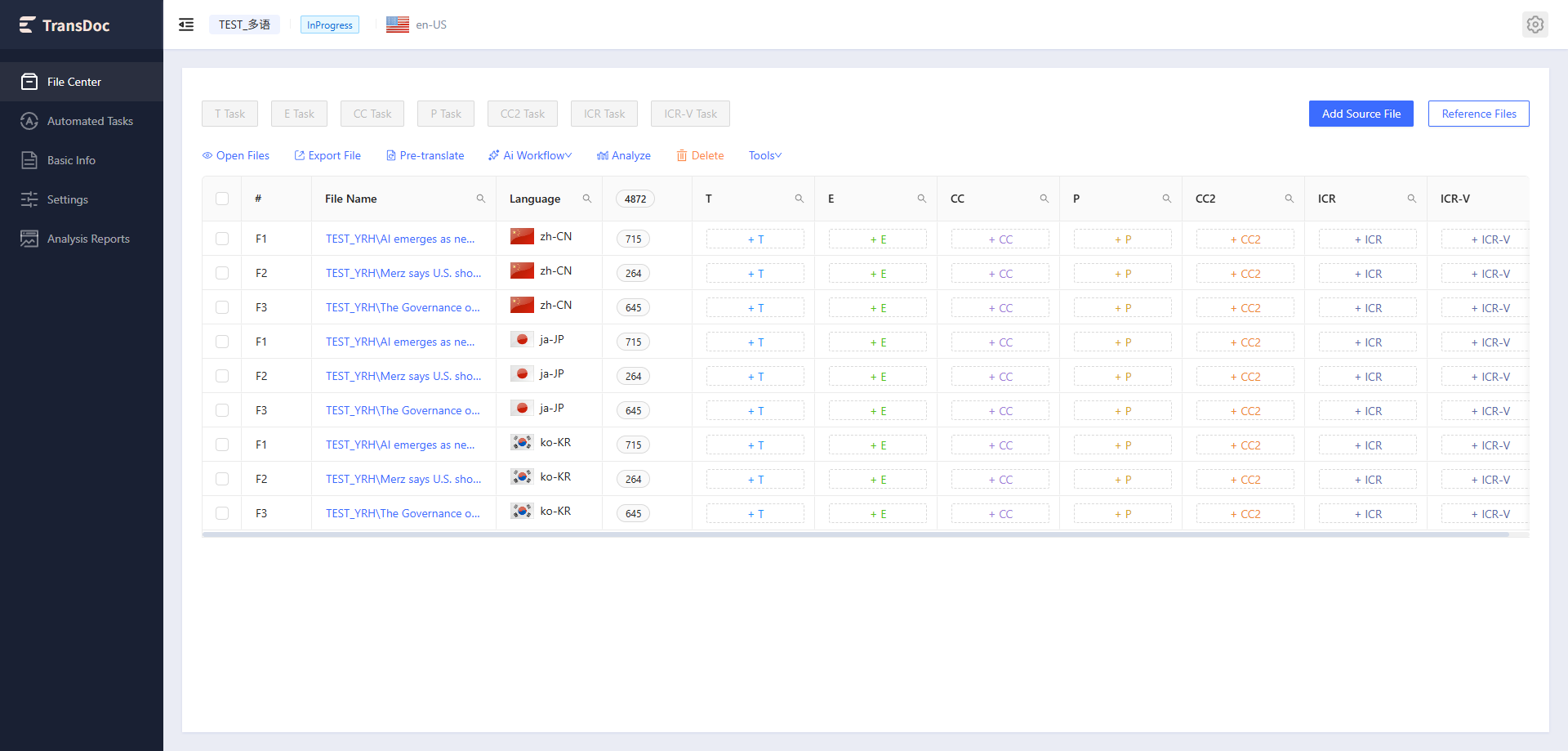Add an ICR task for ko-KR F3 row

(x=1368, y=514)
